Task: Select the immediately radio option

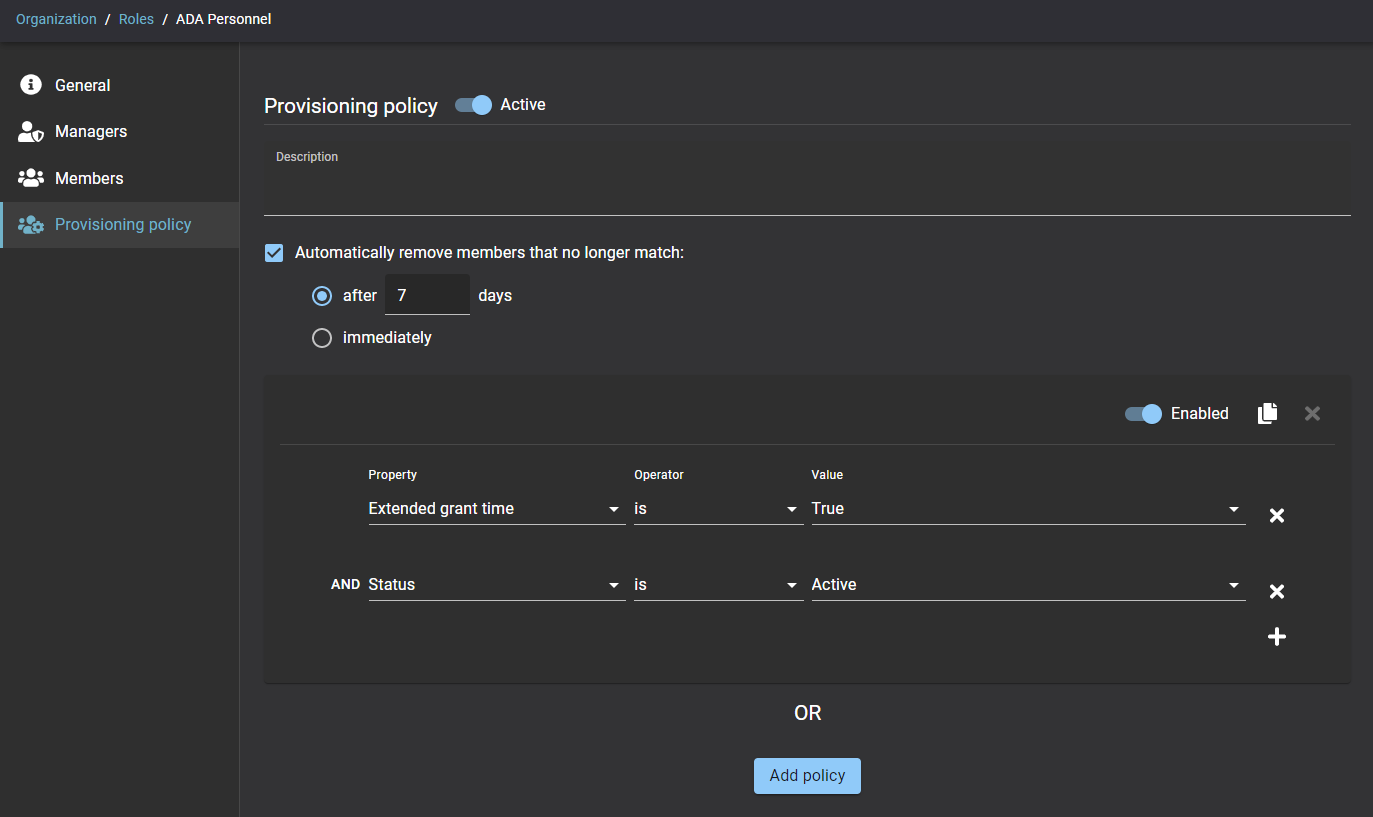Action: (x=322, y=338)
